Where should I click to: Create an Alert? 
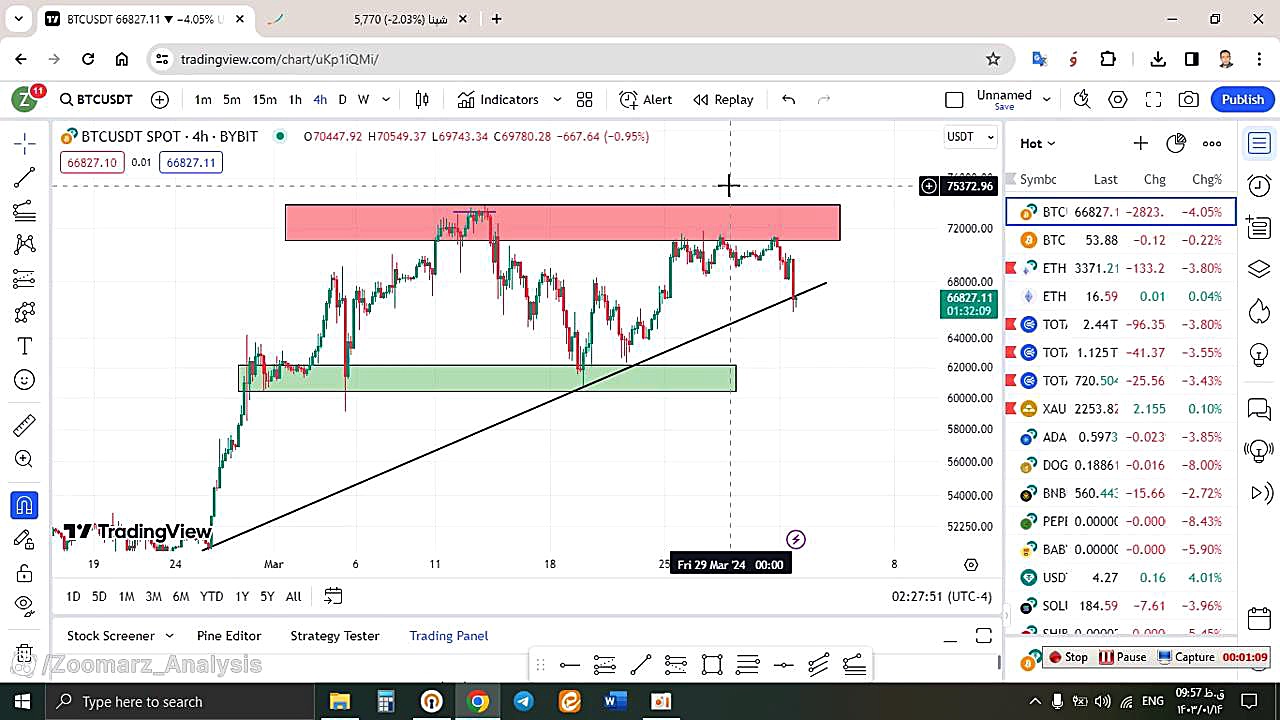(x=646, y=99)
